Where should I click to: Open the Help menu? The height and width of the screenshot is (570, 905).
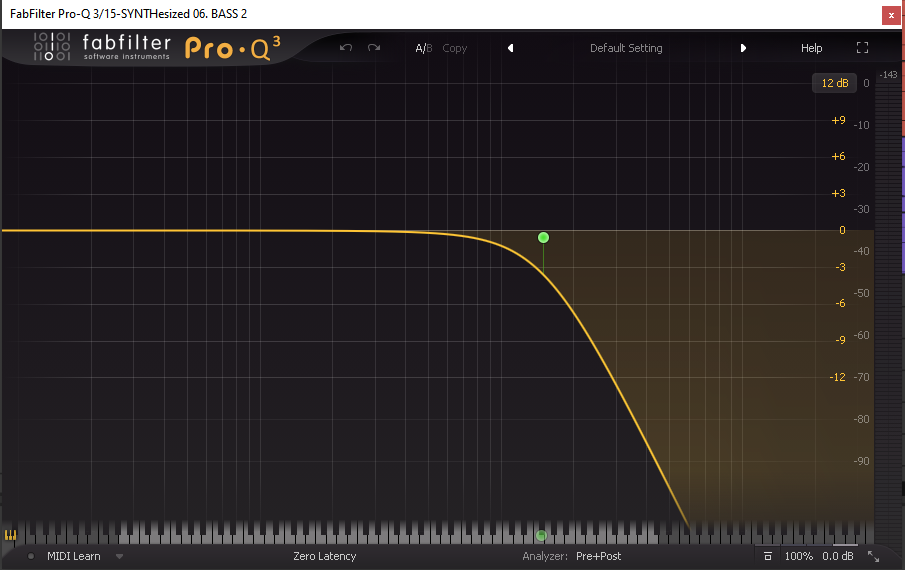[811, 48]
